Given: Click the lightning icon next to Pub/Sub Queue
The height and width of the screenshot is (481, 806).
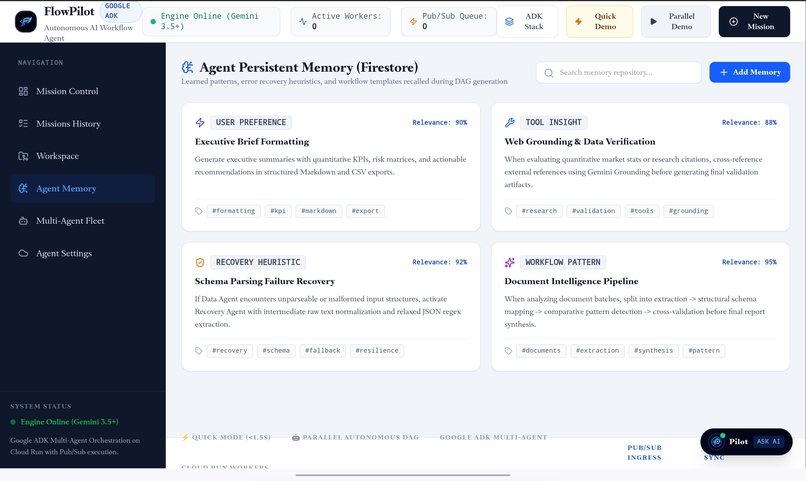Looking at the screenshot, I should click(x=413, y=22).
